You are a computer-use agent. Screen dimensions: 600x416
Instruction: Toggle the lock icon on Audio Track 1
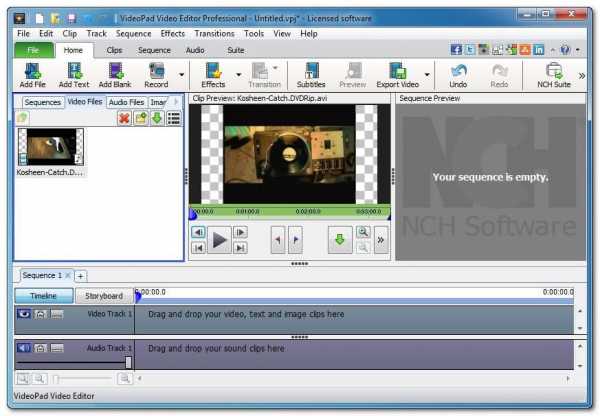40,348
